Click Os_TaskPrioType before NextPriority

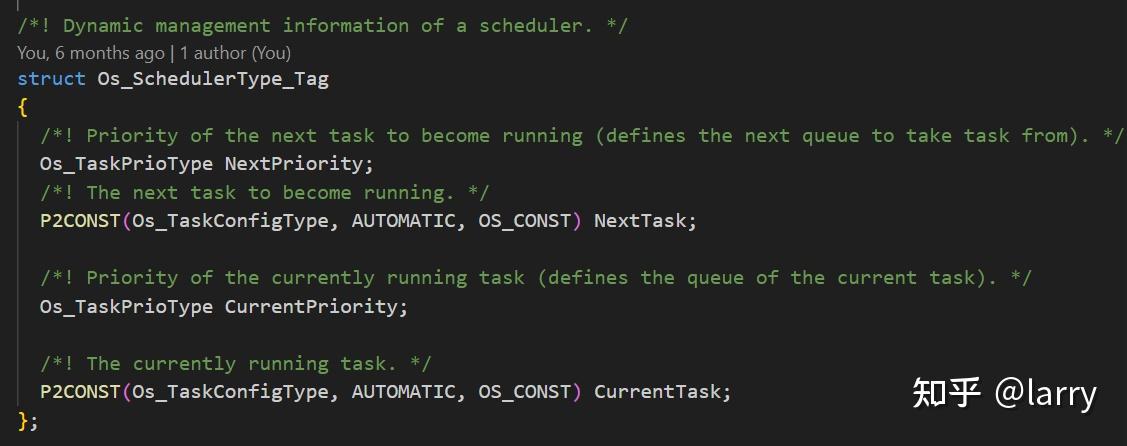(x=126, y=164)
